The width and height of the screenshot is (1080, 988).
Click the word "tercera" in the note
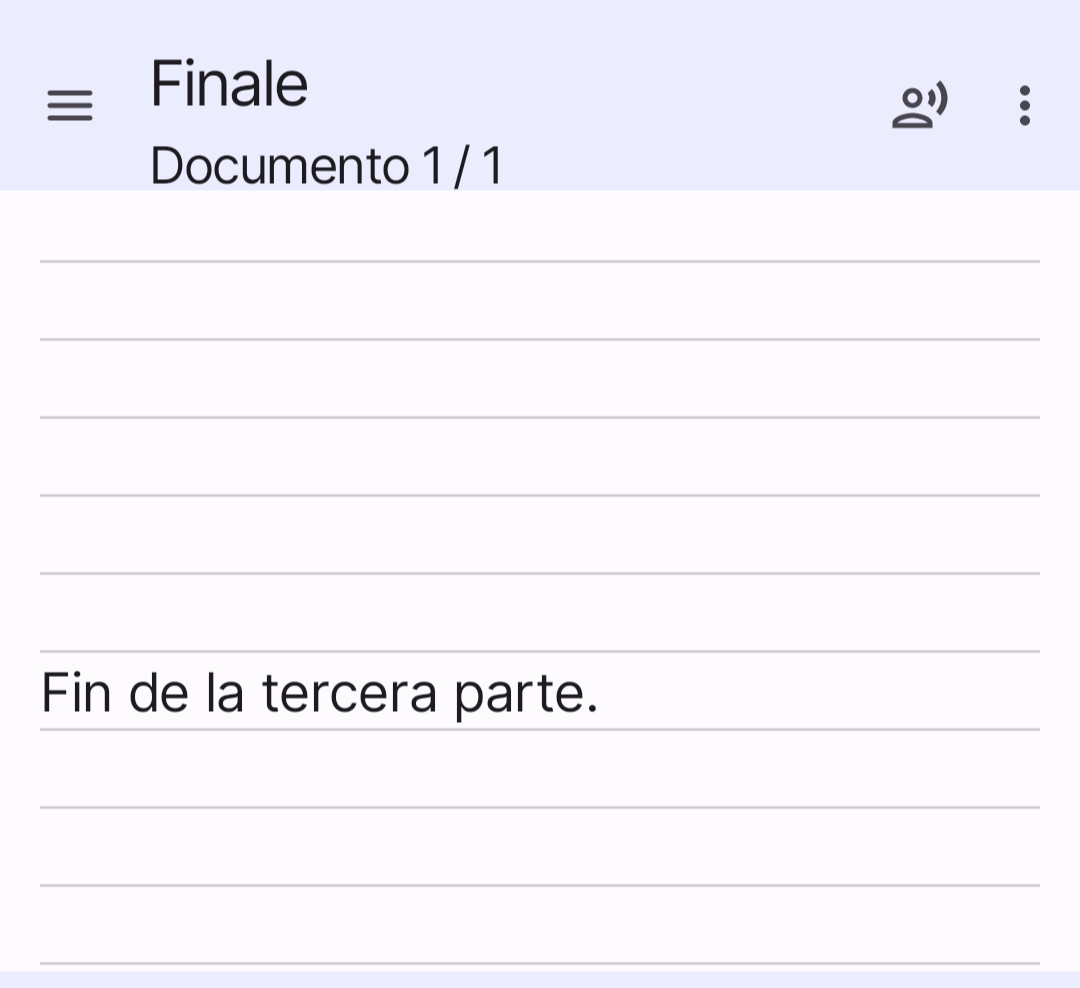[x=349, y=692]
